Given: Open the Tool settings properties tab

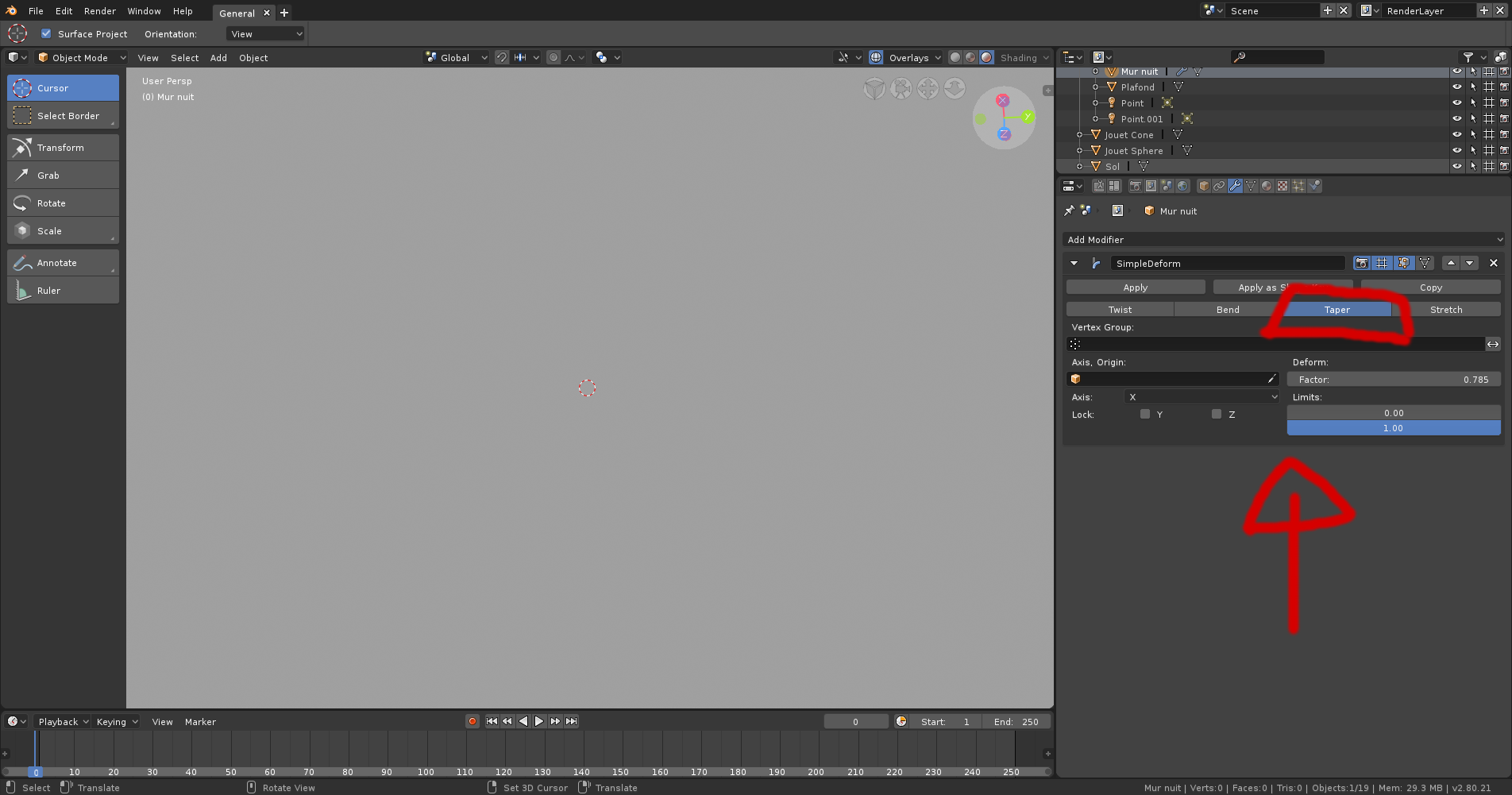Looking at the screenshot, I should click(x=1098, y=186).
